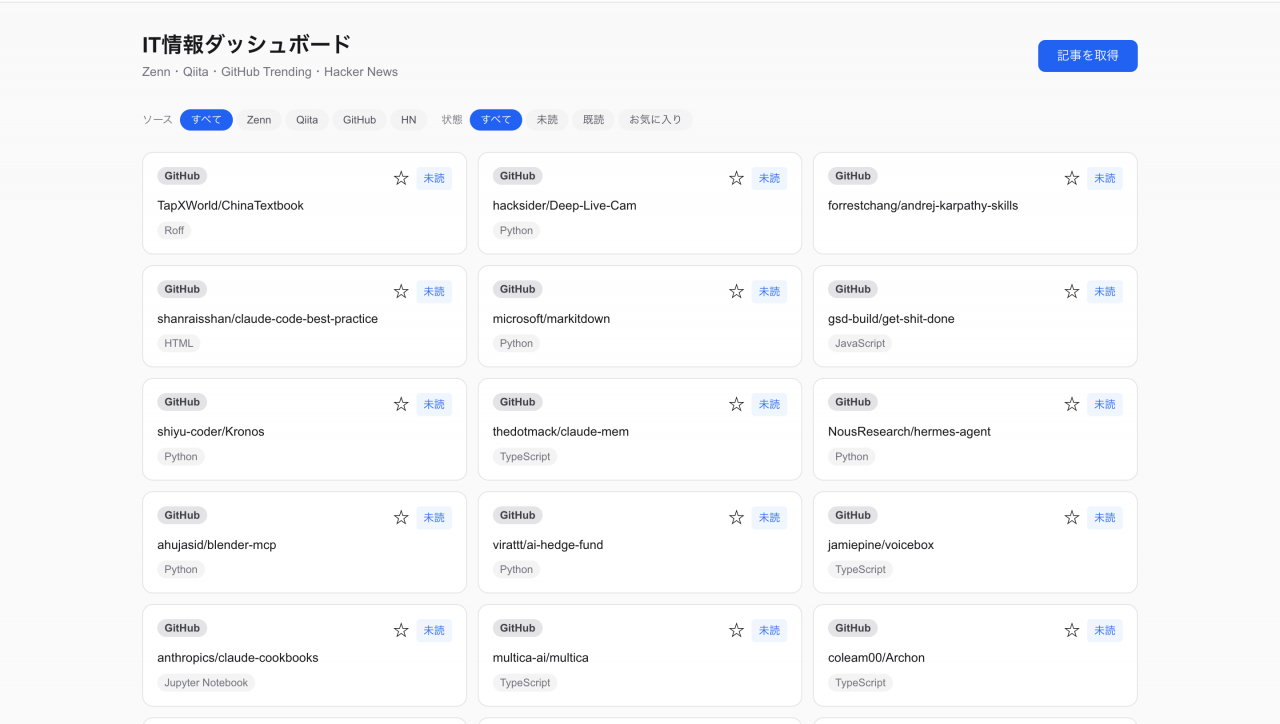Filter sources by Zenn
1280x724 pixels.
pos(259,120)
